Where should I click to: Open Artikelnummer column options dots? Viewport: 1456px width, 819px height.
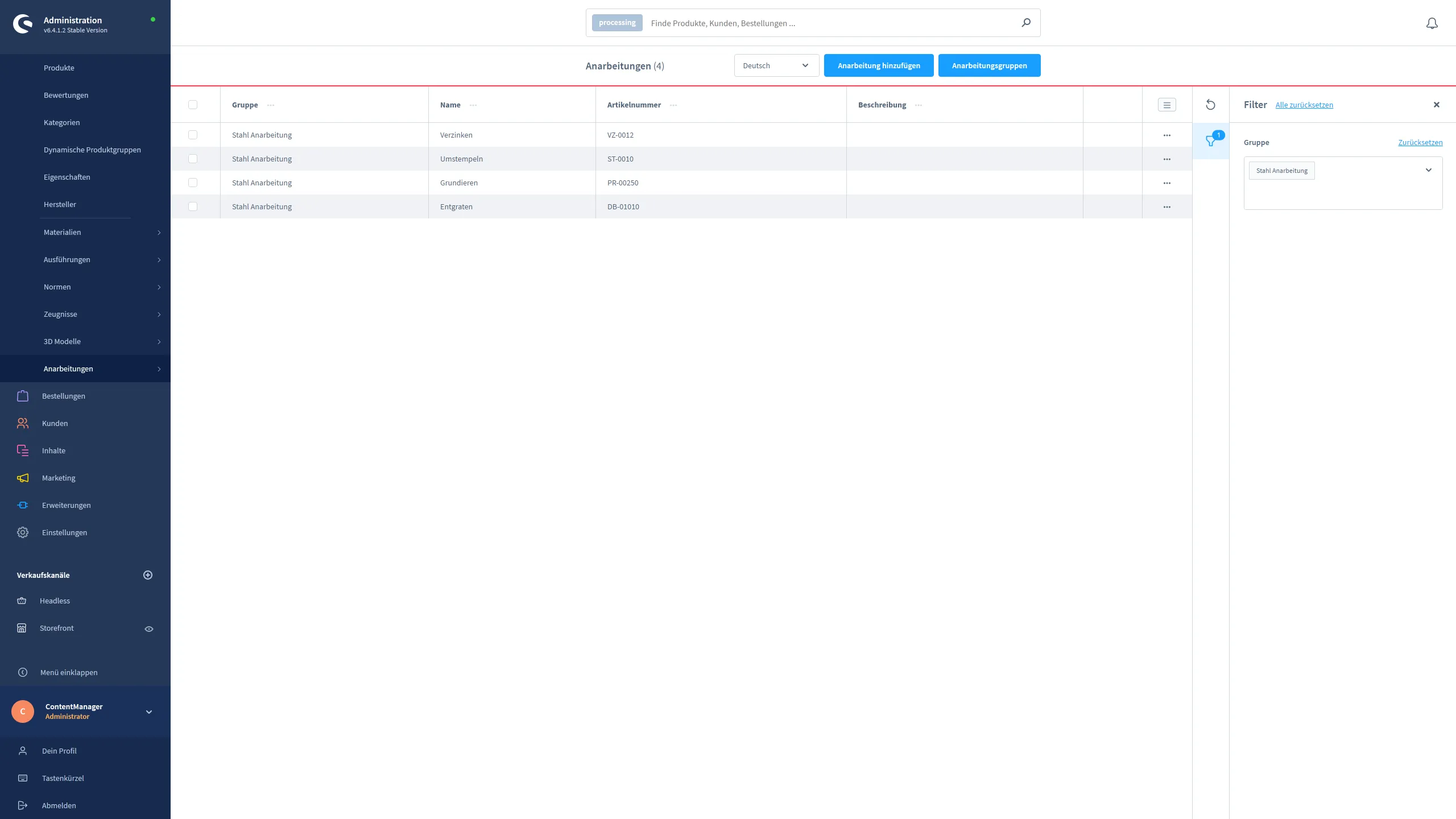(x=673, y=105)
